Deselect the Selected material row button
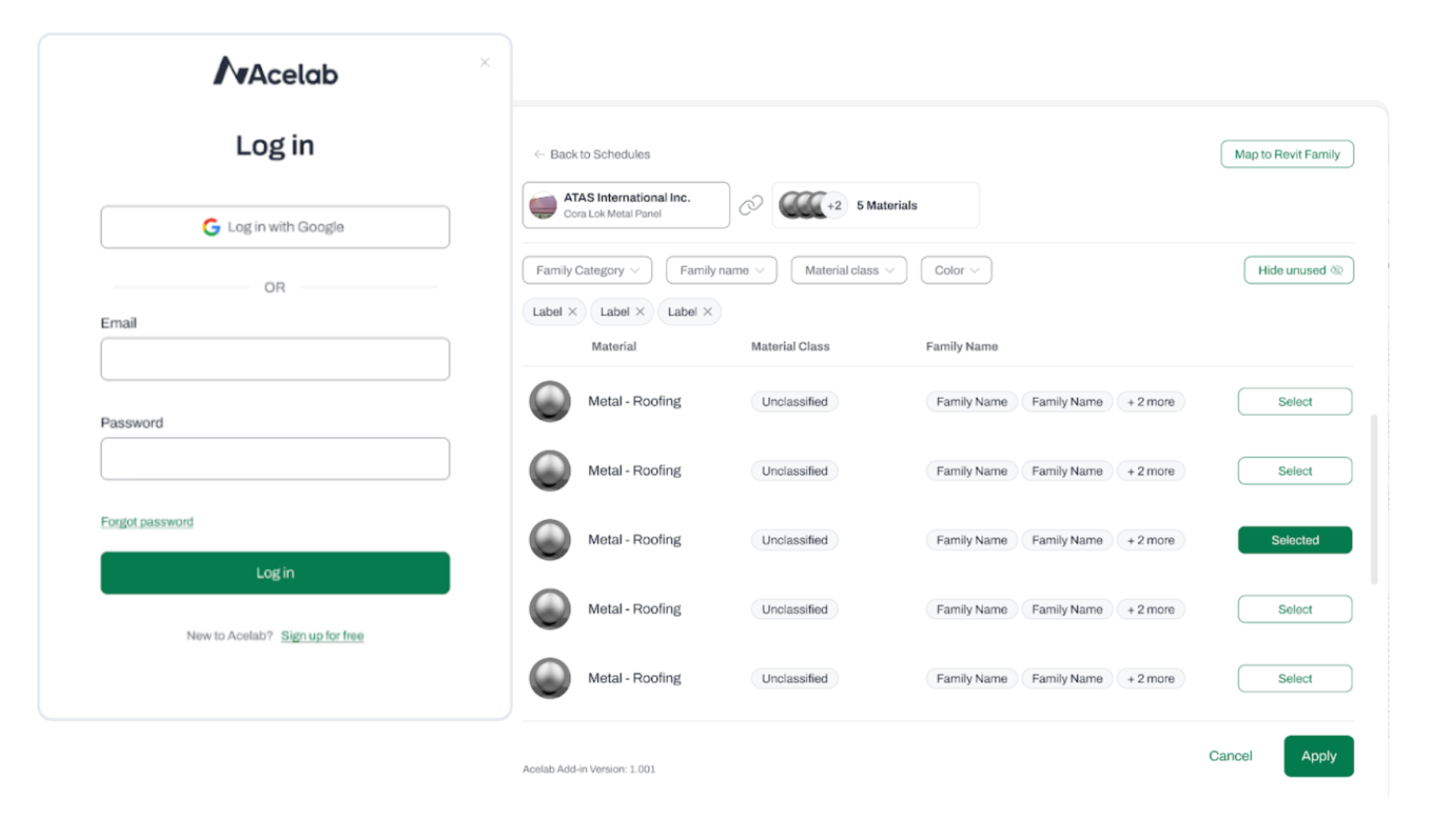Screen dimensions: 1456x819 1294,540
